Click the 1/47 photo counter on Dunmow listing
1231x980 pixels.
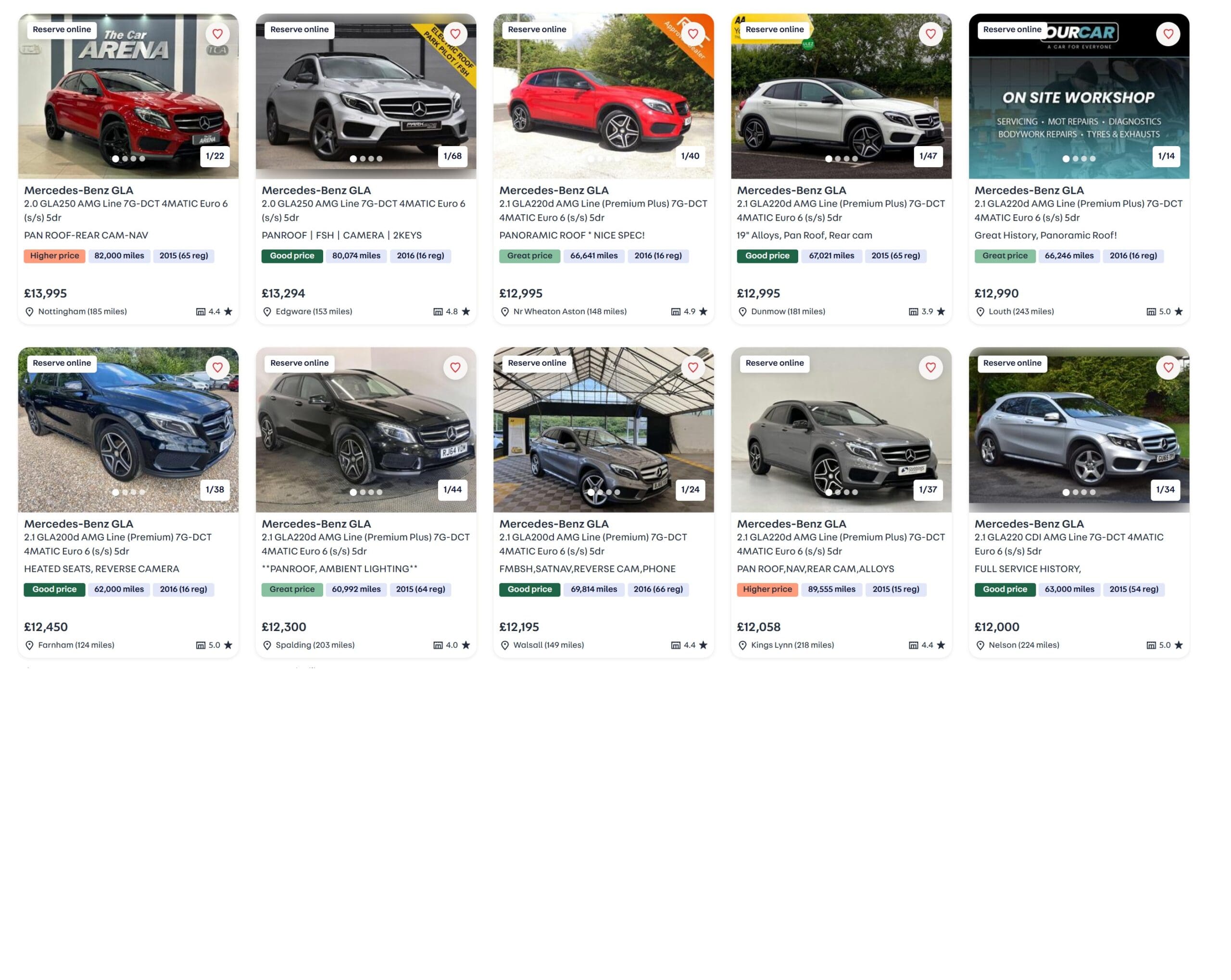pyautogui.click(x=928, y=156)
